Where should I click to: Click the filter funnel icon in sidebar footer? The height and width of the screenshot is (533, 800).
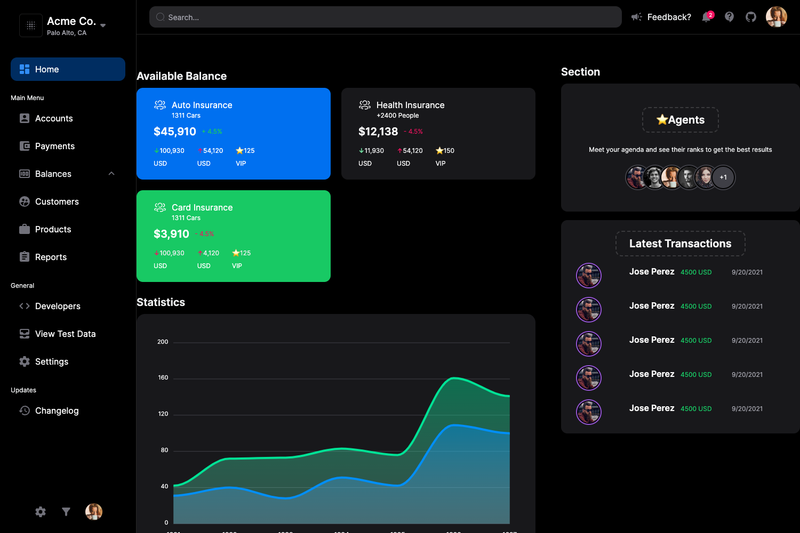66,512
